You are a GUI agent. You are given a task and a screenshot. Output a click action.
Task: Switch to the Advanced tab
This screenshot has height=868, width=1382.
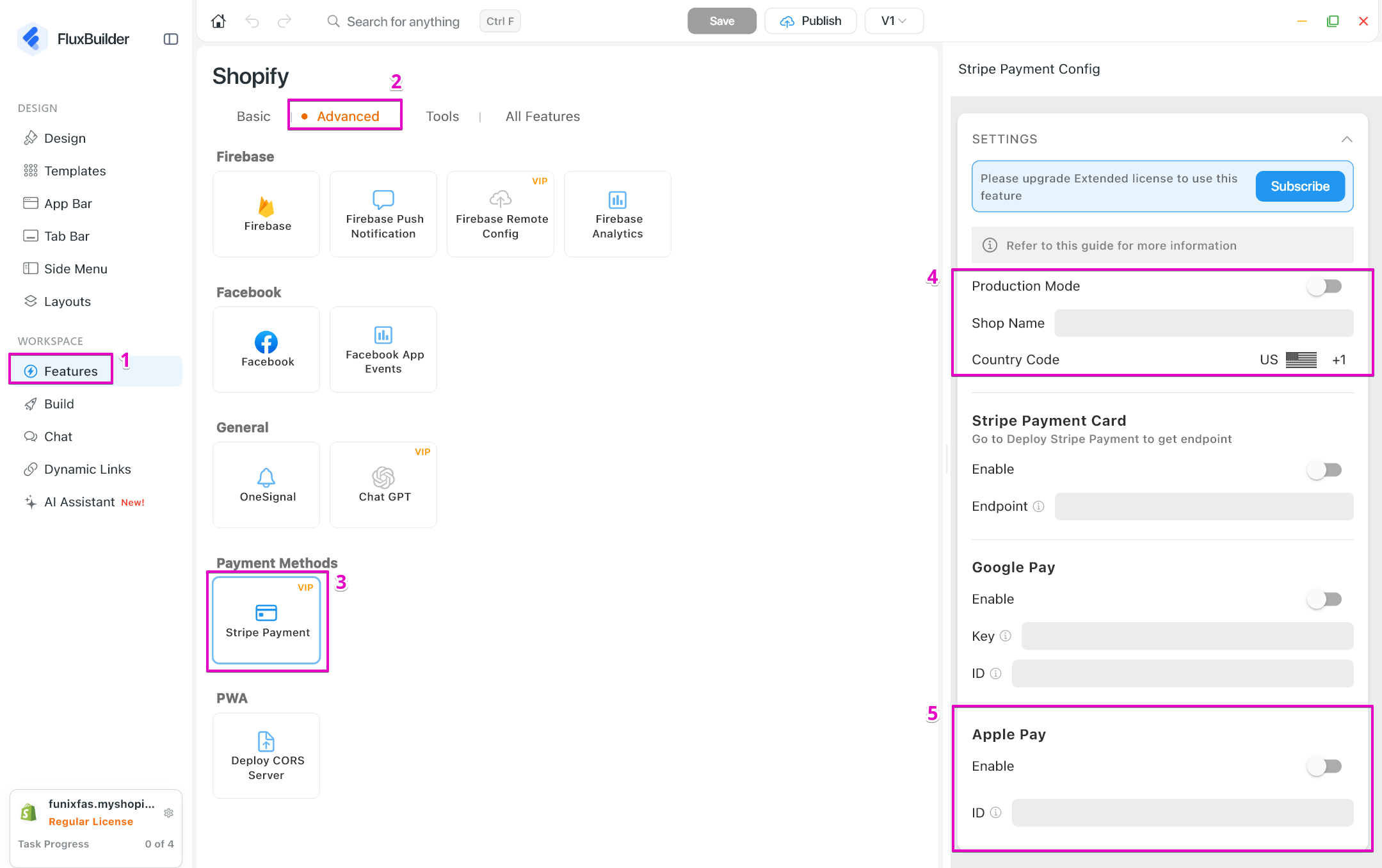click(x=348, y=117)
